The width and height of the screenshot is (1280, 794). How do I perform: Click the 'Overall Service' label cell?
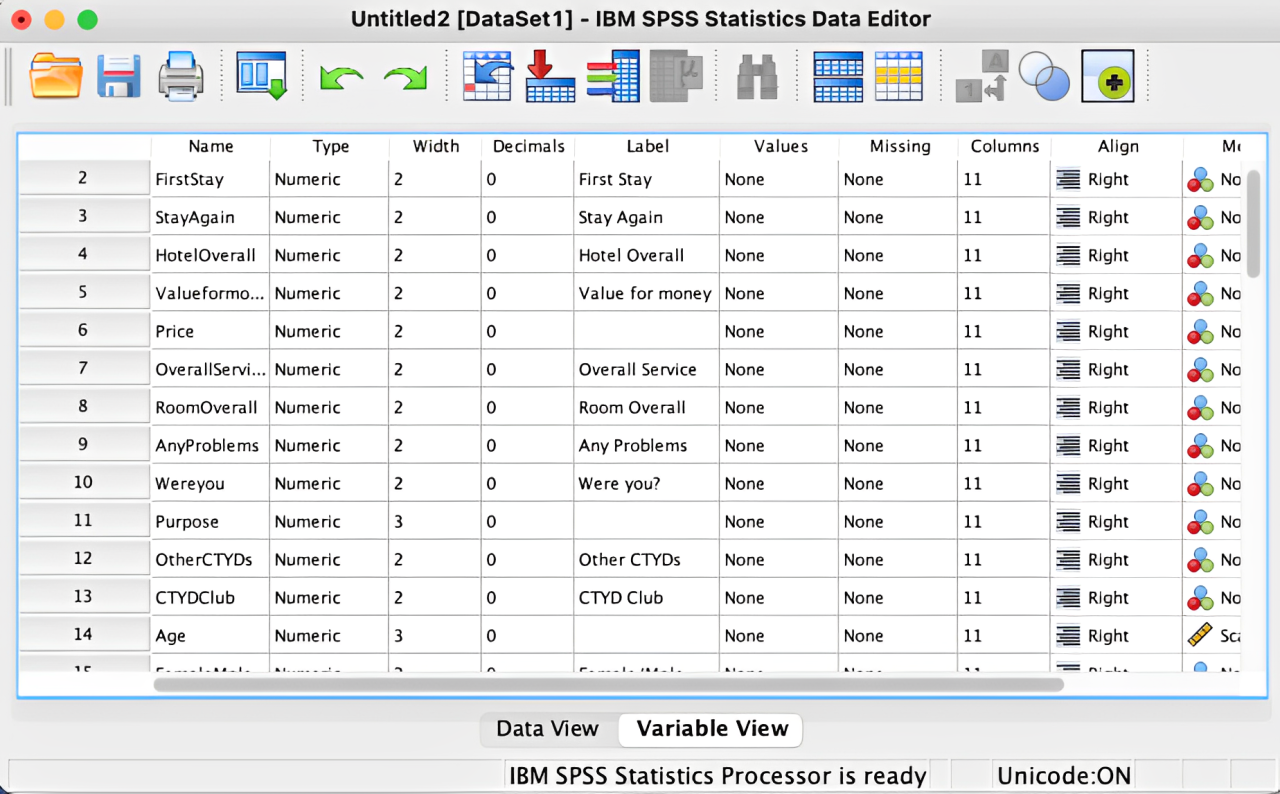coord(647,370)
